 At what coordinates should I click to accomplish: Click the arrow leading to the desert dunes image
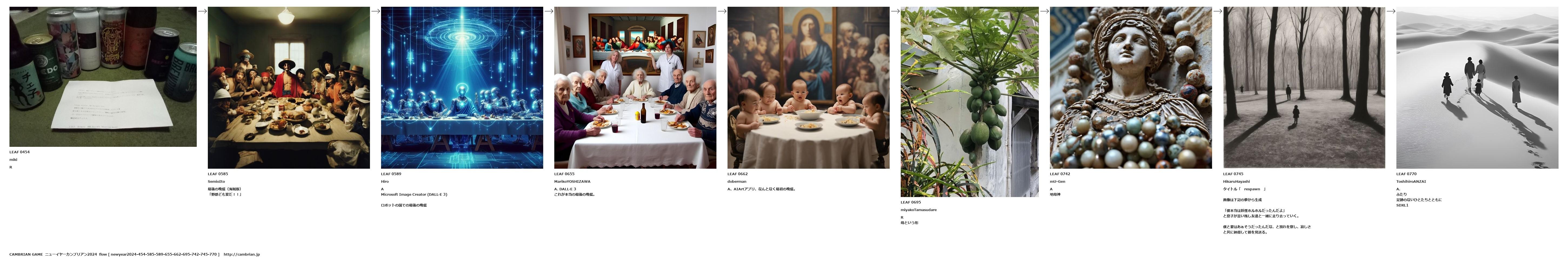click(1391, 11)
